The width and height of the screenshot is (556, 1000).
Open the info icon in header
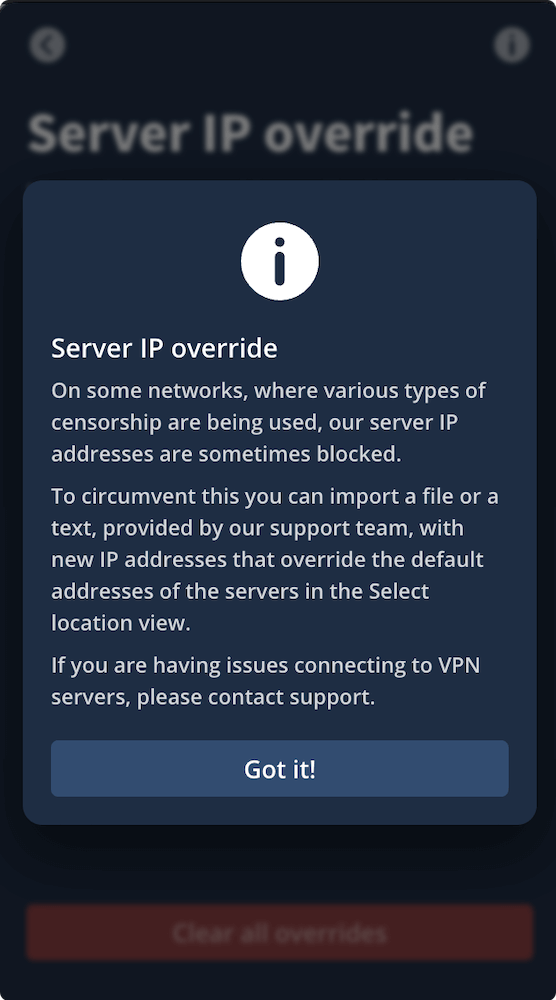point(511,45)
